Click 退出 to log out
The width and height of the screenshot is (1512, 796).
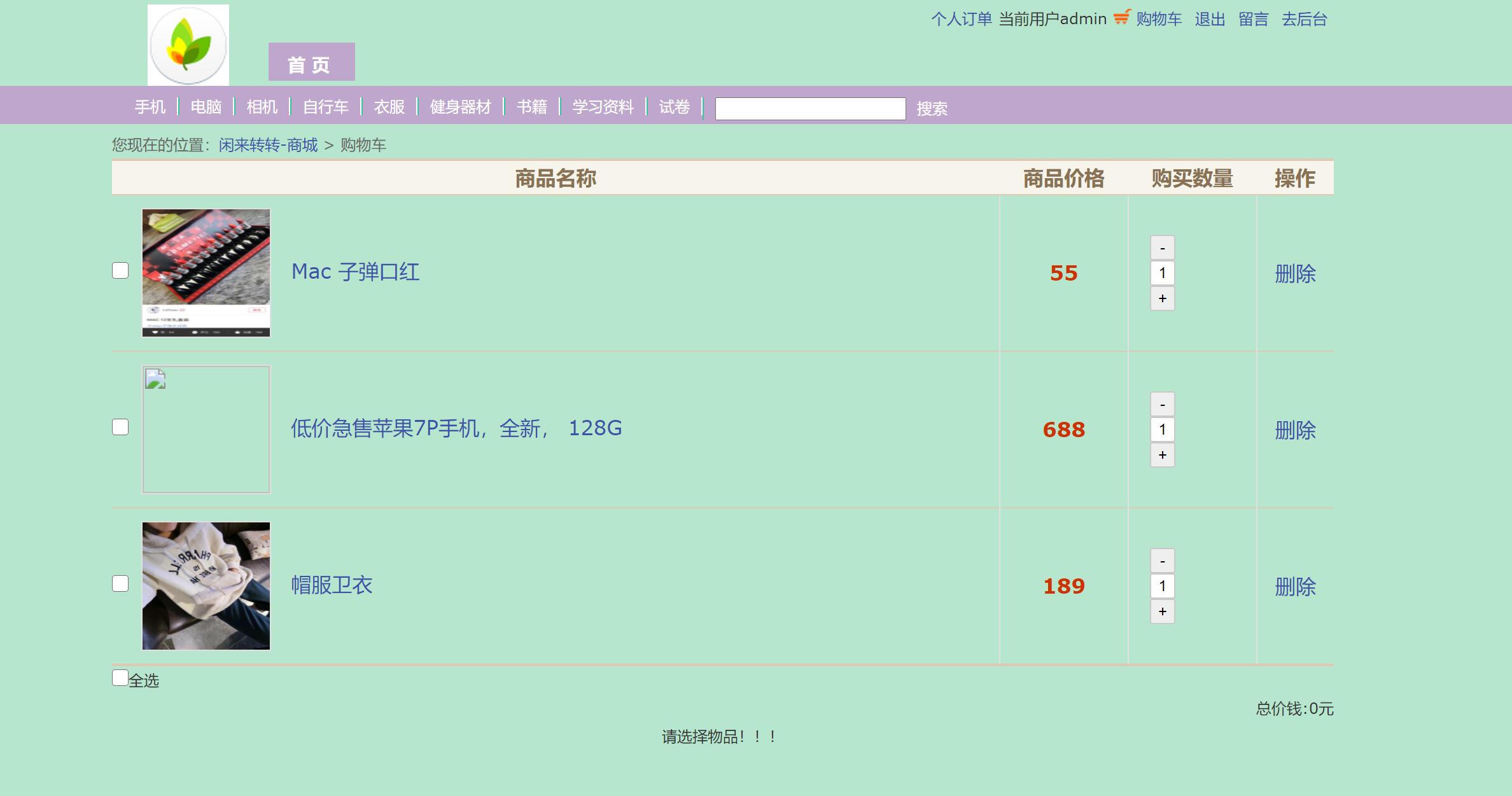tap(1210, 19)
